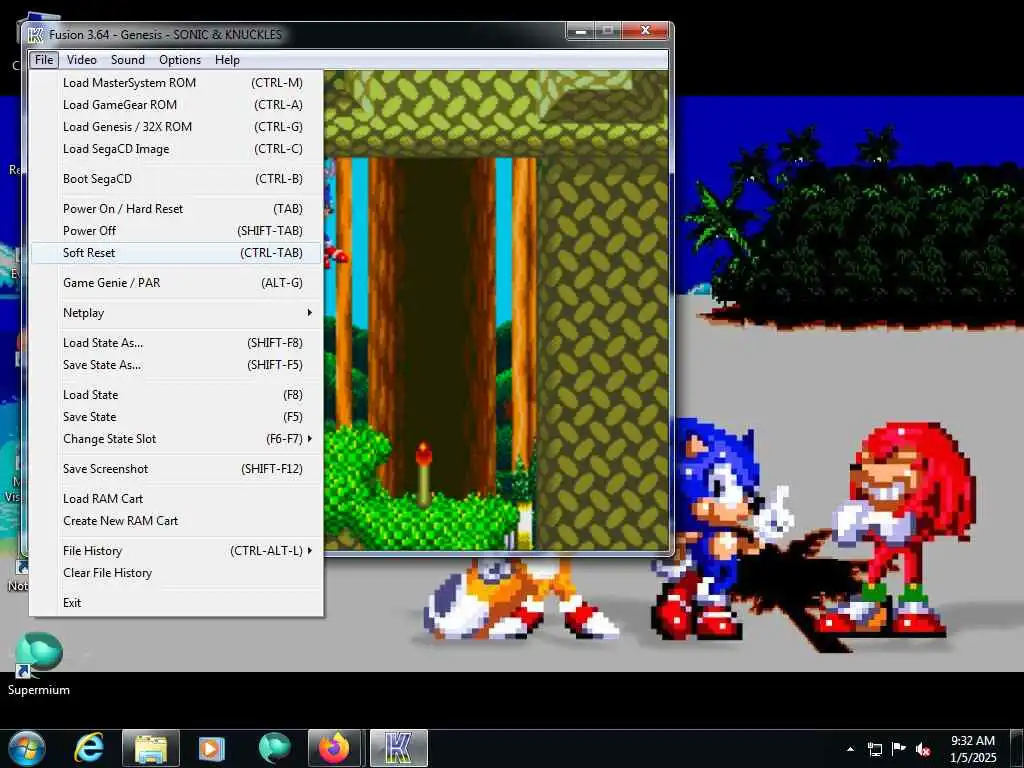Minimize the Fusion window
Screen dimensions: 1024x768
[581, 31]
